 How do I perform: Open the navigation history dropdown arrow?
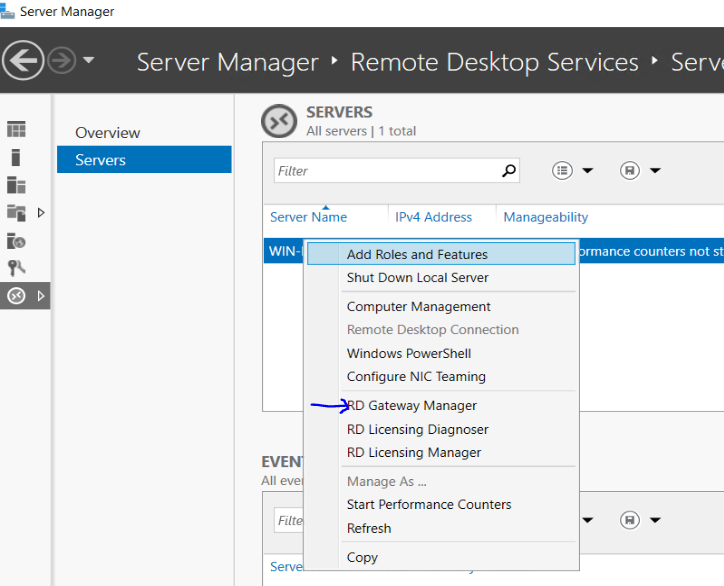[89, 60]
